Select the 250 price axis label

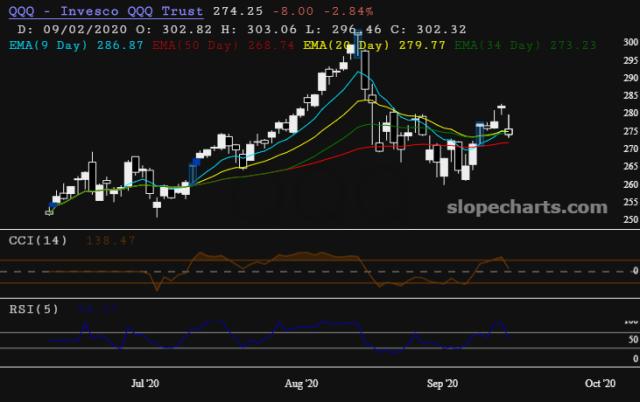point(631,220)
